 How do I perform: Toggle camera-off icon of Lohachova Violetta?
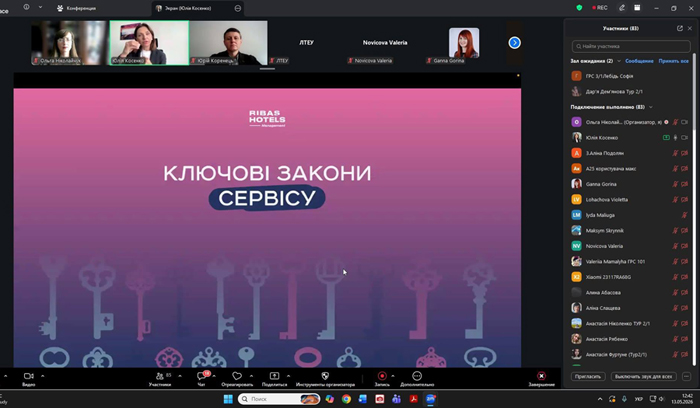tap(684, 200)
